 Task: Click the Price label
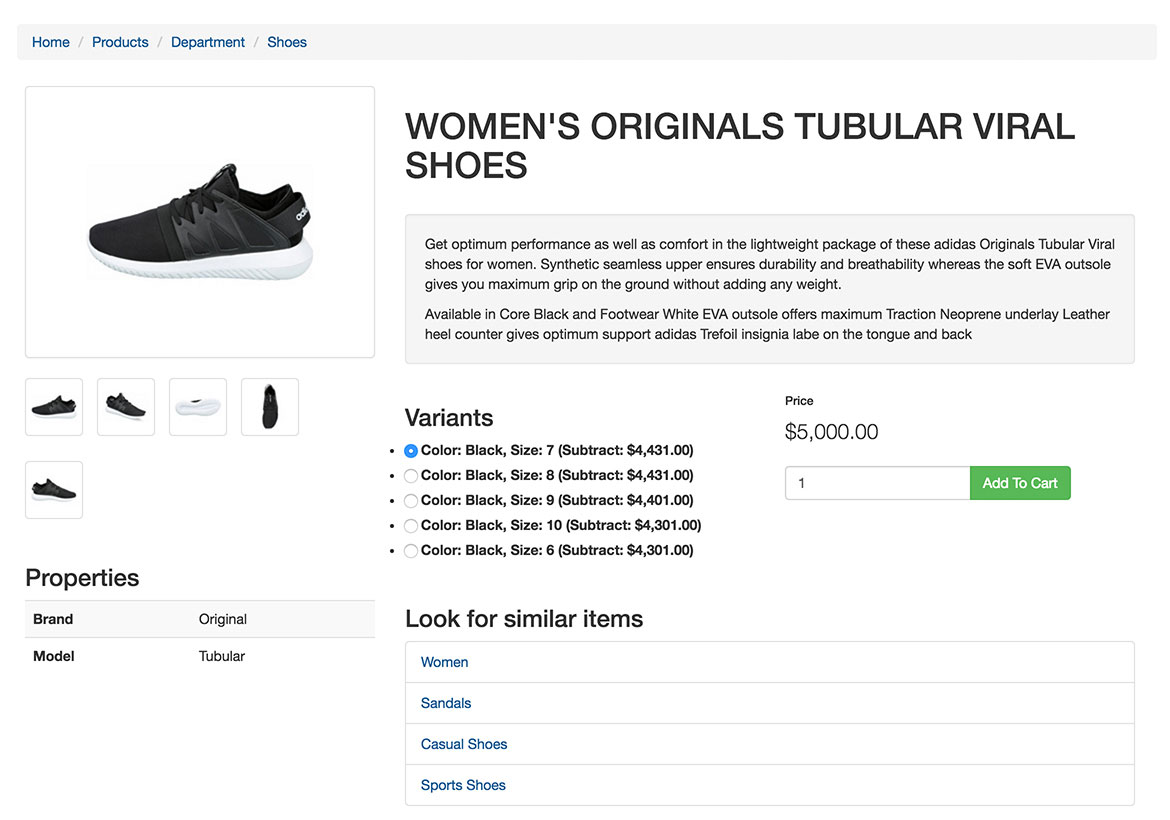[x=799, y=401]
